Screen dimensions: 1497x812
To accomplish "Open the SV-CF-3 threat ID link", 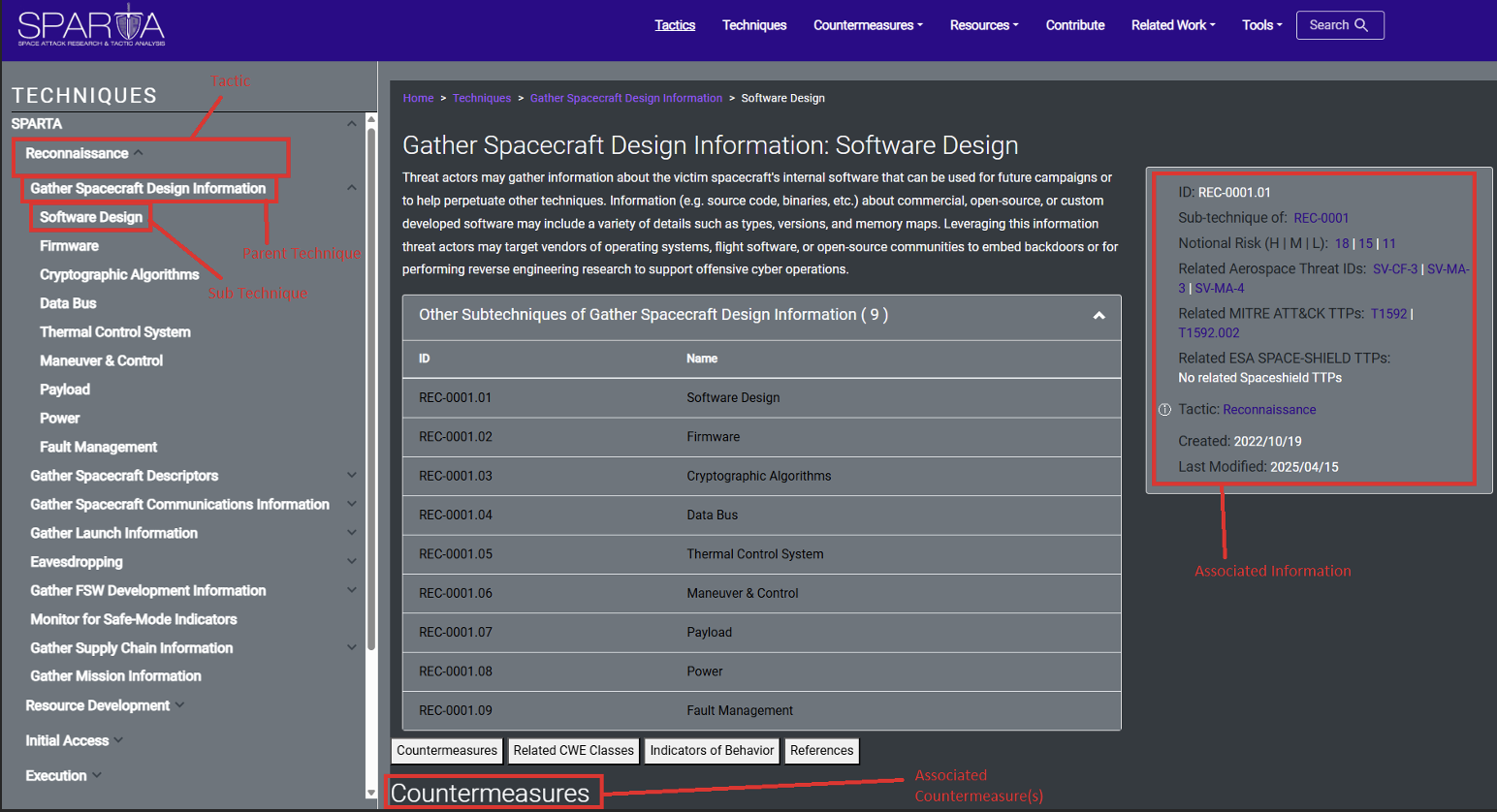I will point(1395,268).
